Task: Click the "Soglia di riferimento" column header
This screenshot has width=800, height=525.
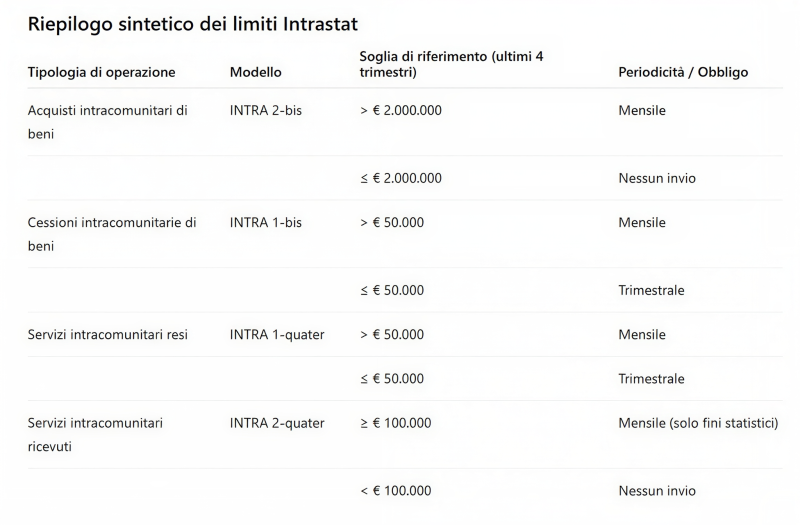Action: pos(451,64)
